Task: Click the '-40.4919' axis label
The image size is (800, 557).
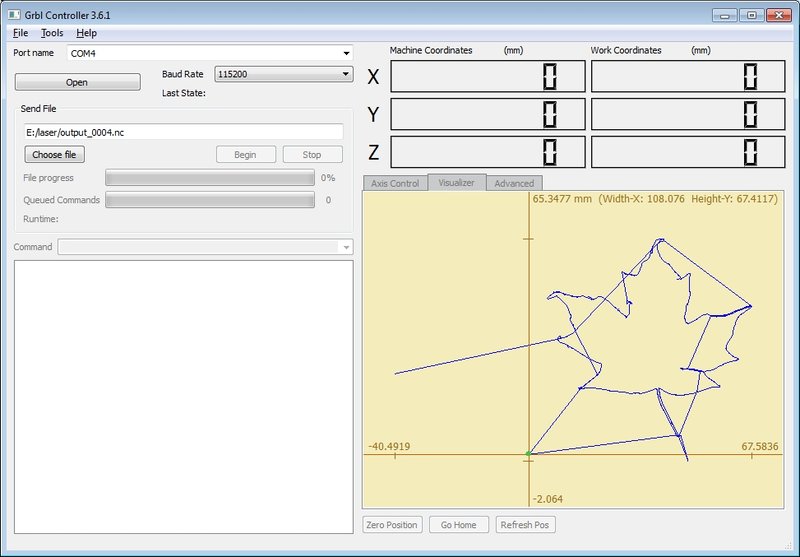Action: coord(389,446)
